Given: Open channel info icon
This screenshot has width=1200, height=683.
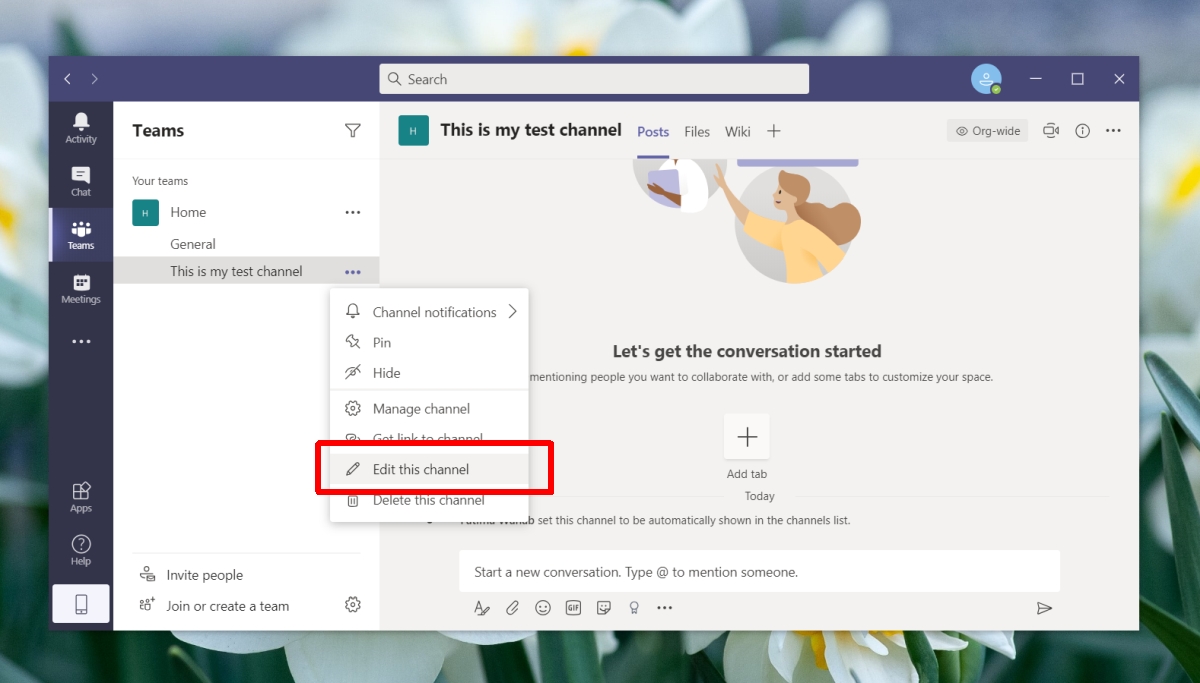Looking at the screenshot, I should [1082, 131].
